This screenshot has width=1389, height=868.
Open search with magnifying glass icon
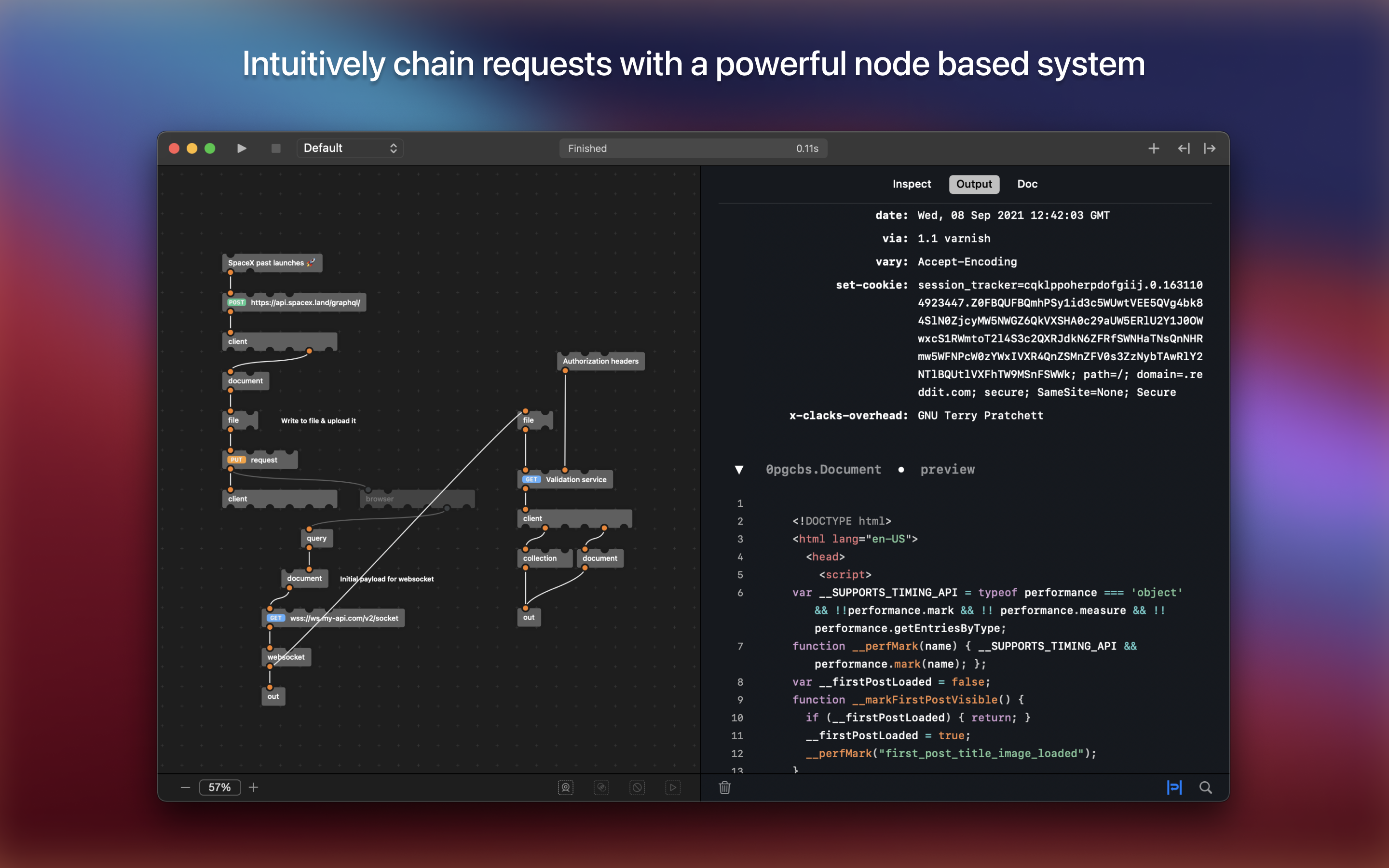(x=1205, y=787)
